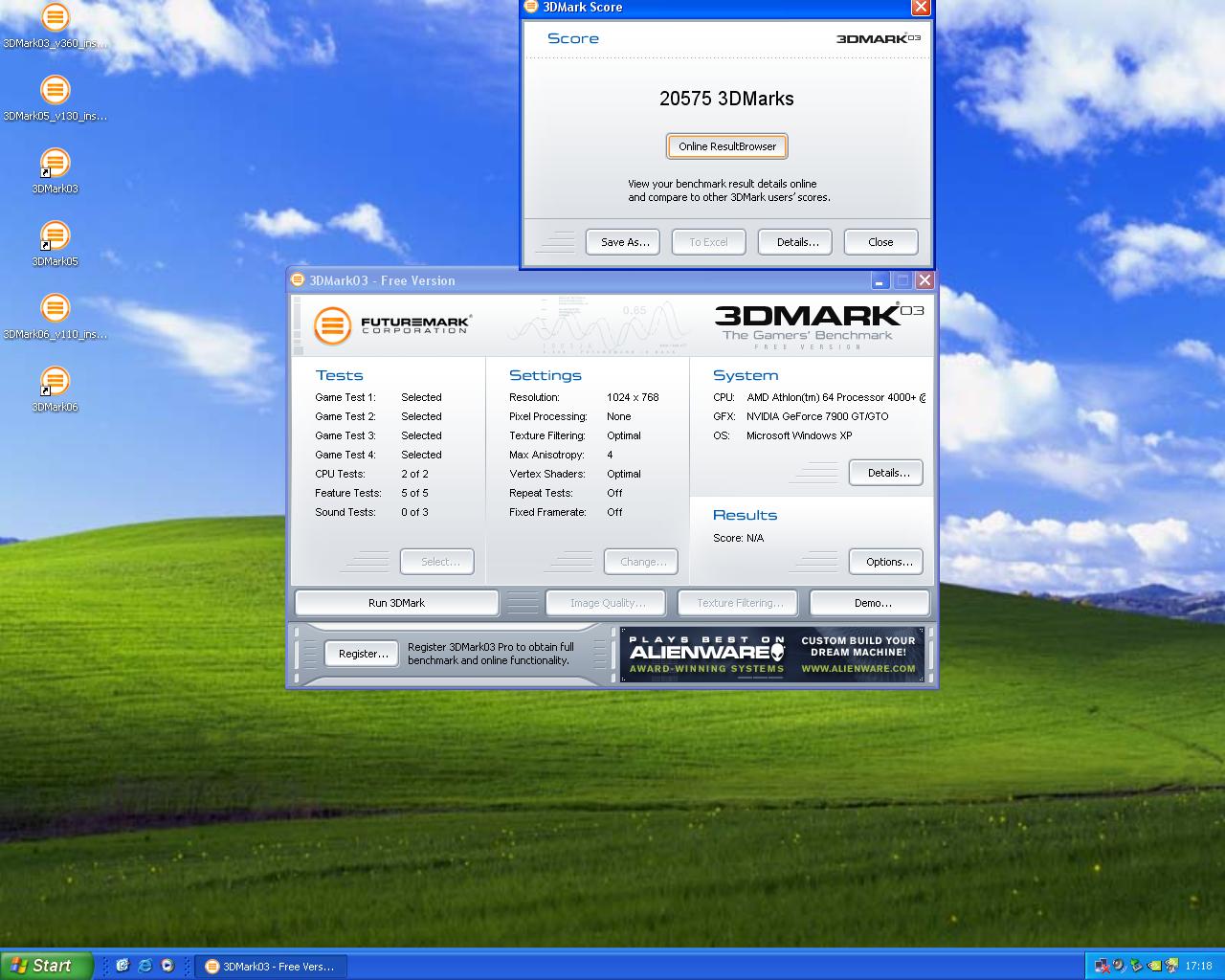The width and height of the screenshot is (1225, 980).
Task: Click the 3DMark03 logo in Score dialog
Action: (879, 38)
